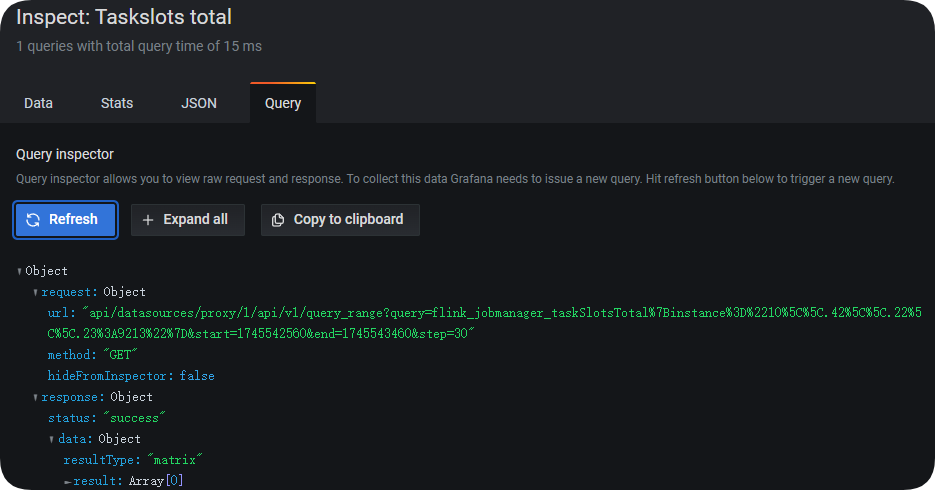Expand the result Array arrow
The width and height of the screenshot is (935, 490).
click(67, 482)
